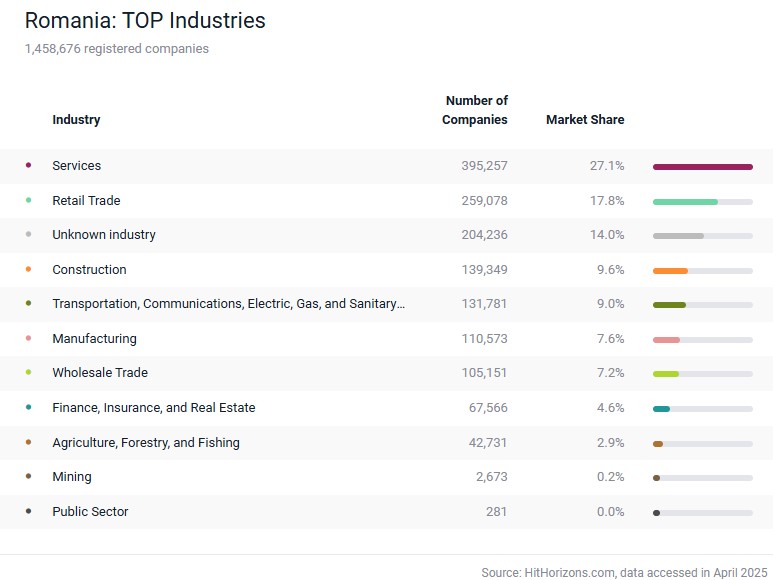Click the pink dot beside Manufacturing
The width and height of the screenshot is (773, 580).
(28, 338)
